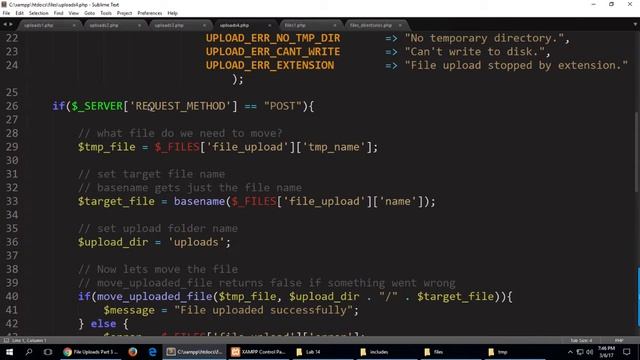Click the $message variable on line 41
Viewport: 640px width, 360px height.
[x=129, y=310]
